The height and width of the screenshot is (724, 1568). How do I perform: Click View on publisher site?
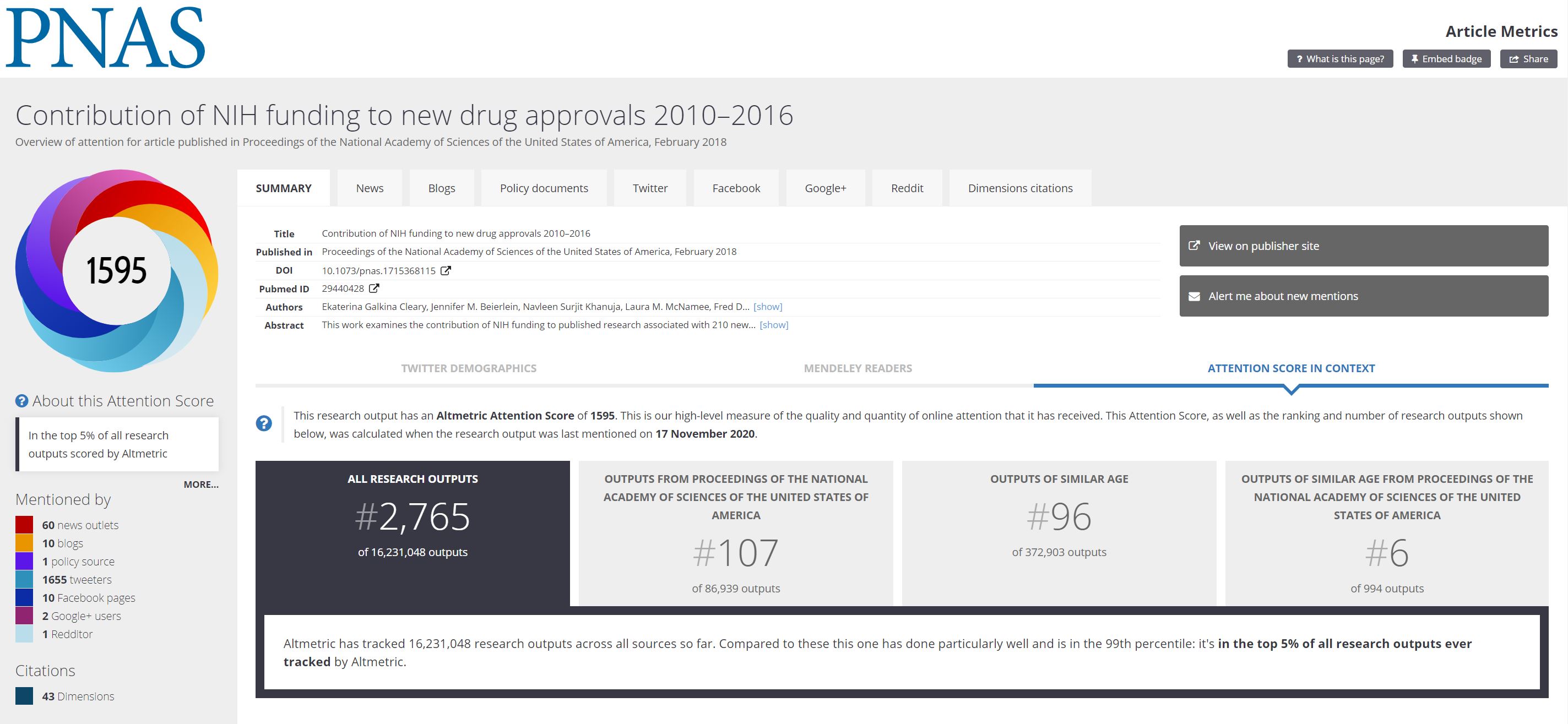(1364, 246)
